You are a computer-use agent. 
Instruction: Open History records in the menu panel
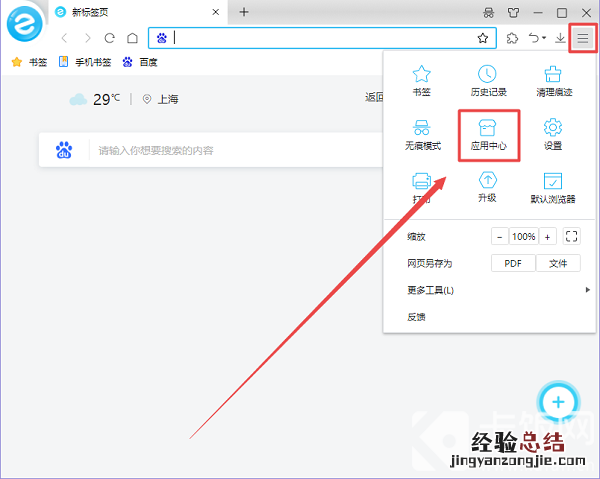pyautogui.click(x=488, y=81)
